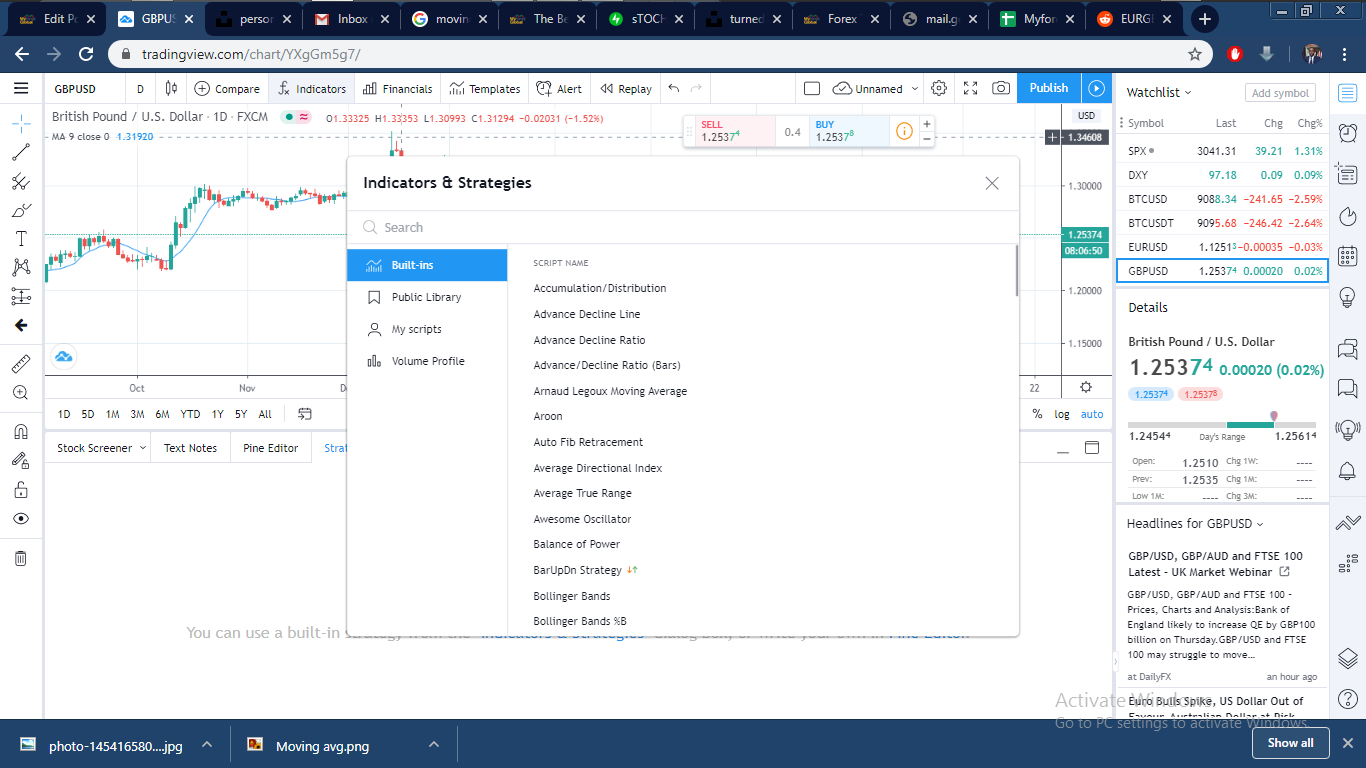Switch to the Pine Editor tab

(x=270, y=448)
